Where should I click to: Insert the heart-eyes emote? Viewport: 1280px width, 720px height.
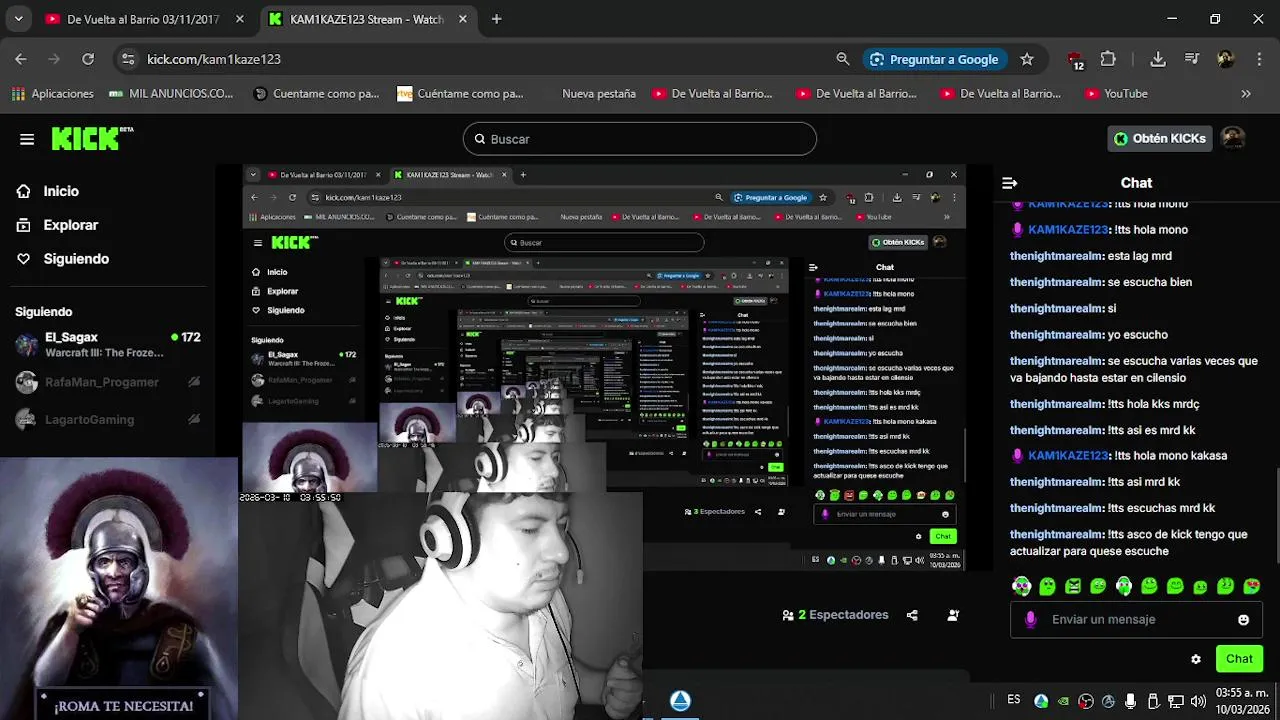point(1251,586)
